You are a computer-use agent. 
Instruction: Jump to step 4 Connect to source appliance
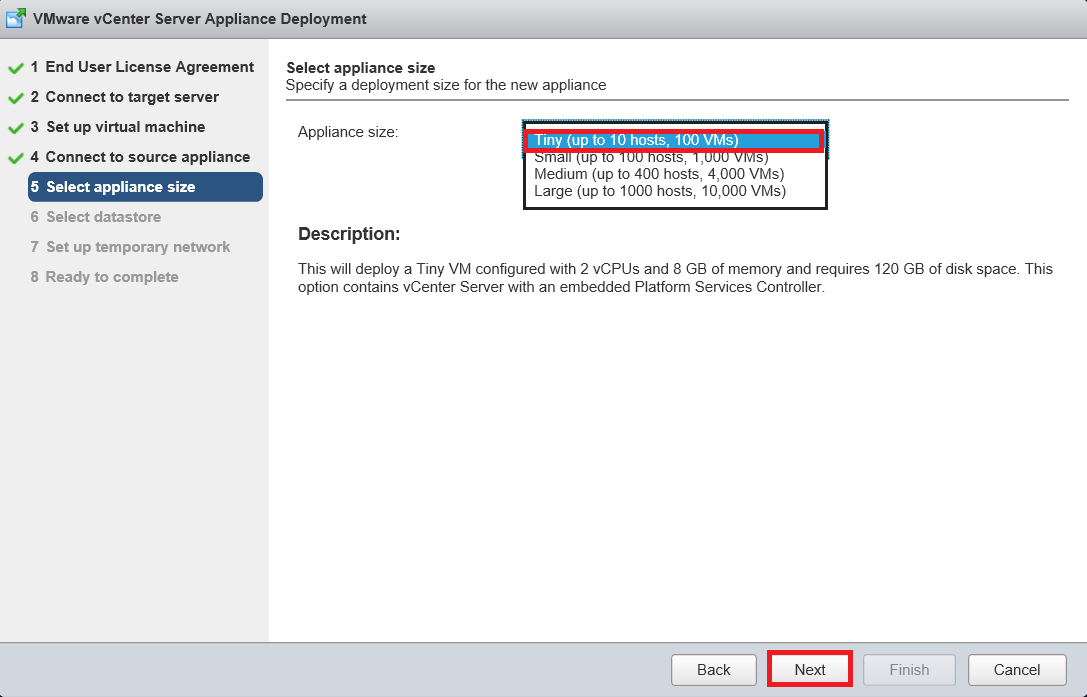[x=140, y=157]
